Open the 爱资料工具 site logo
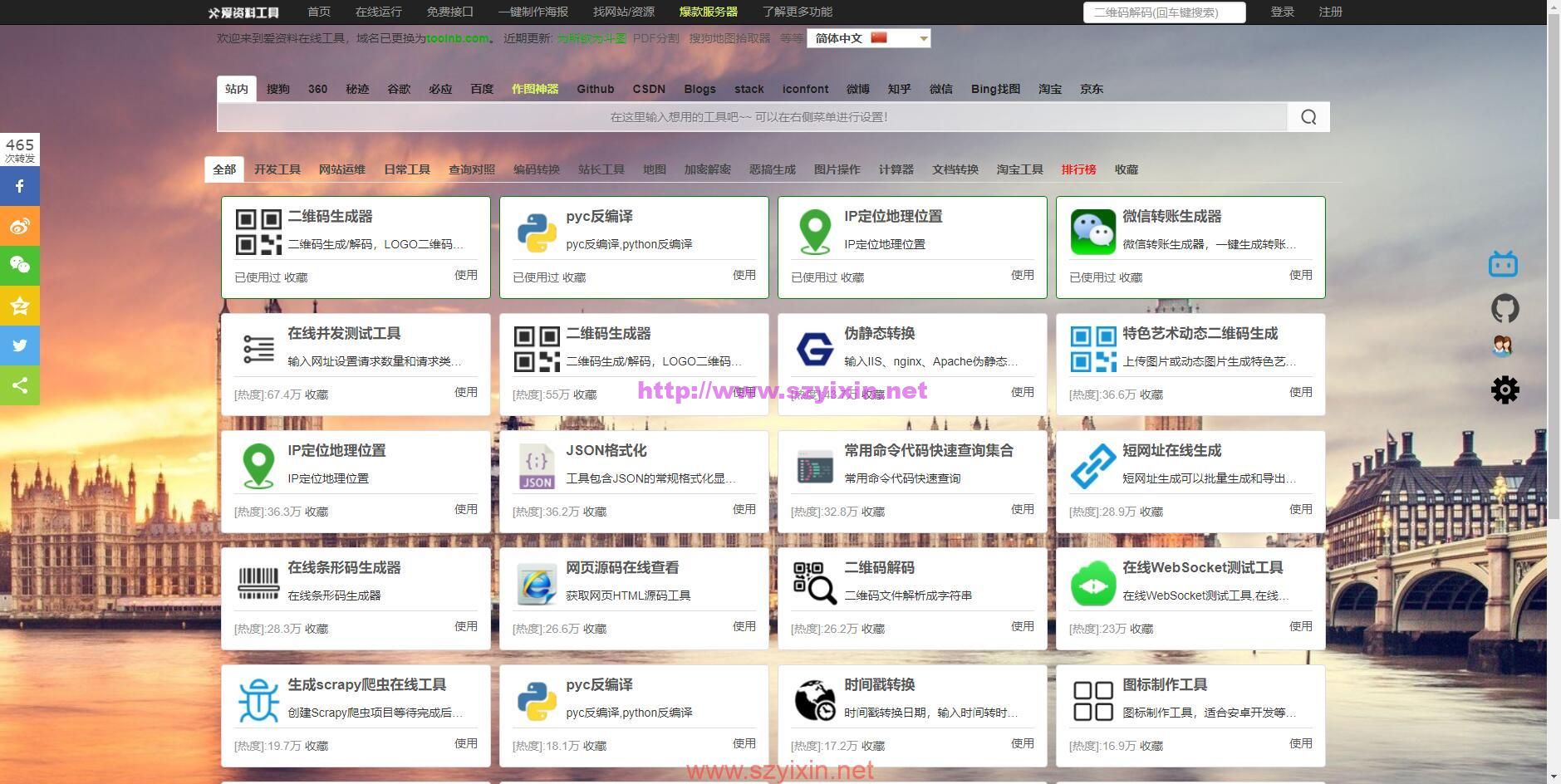The width and height of the screenshot is (1561, 784). click(x=243, y=12)
